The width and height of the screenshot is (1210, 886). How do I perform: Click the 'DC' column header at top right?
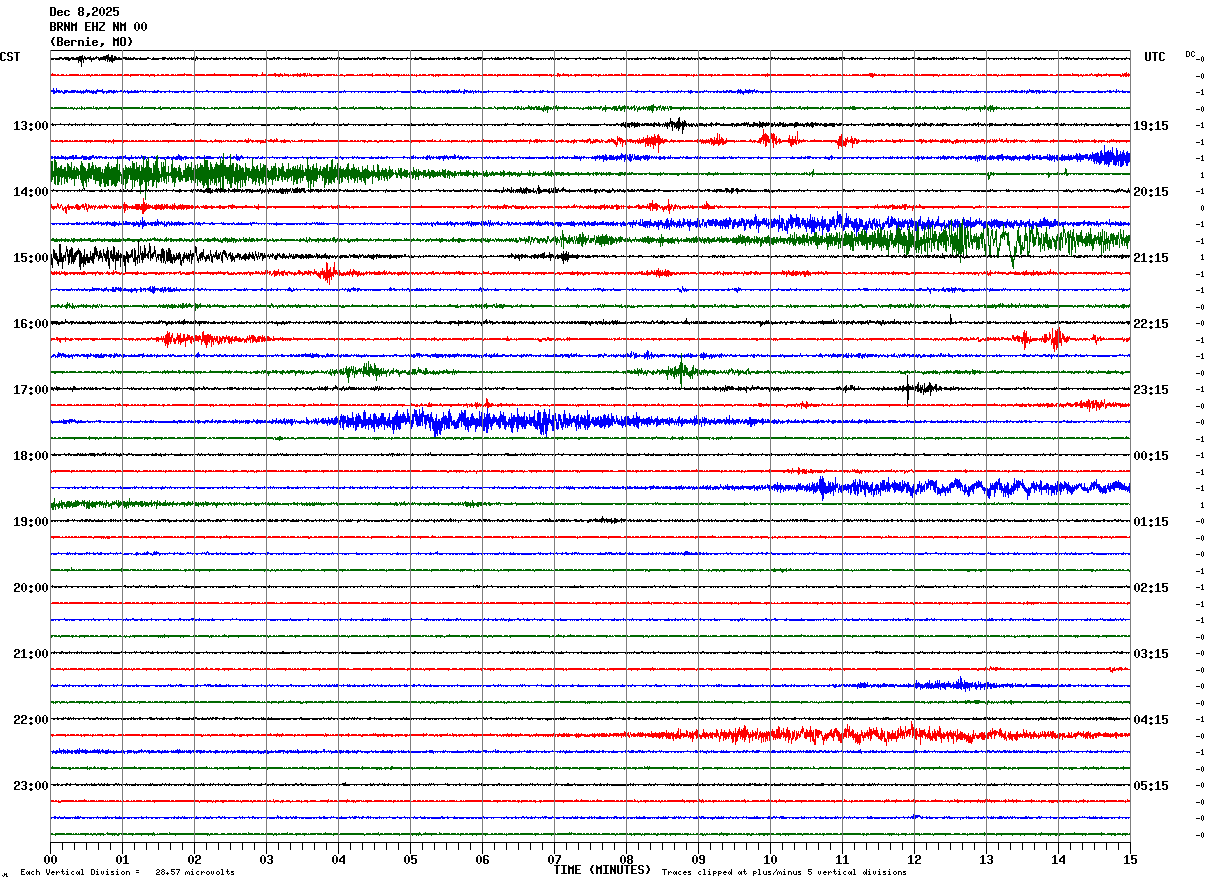coord(1190,54)
